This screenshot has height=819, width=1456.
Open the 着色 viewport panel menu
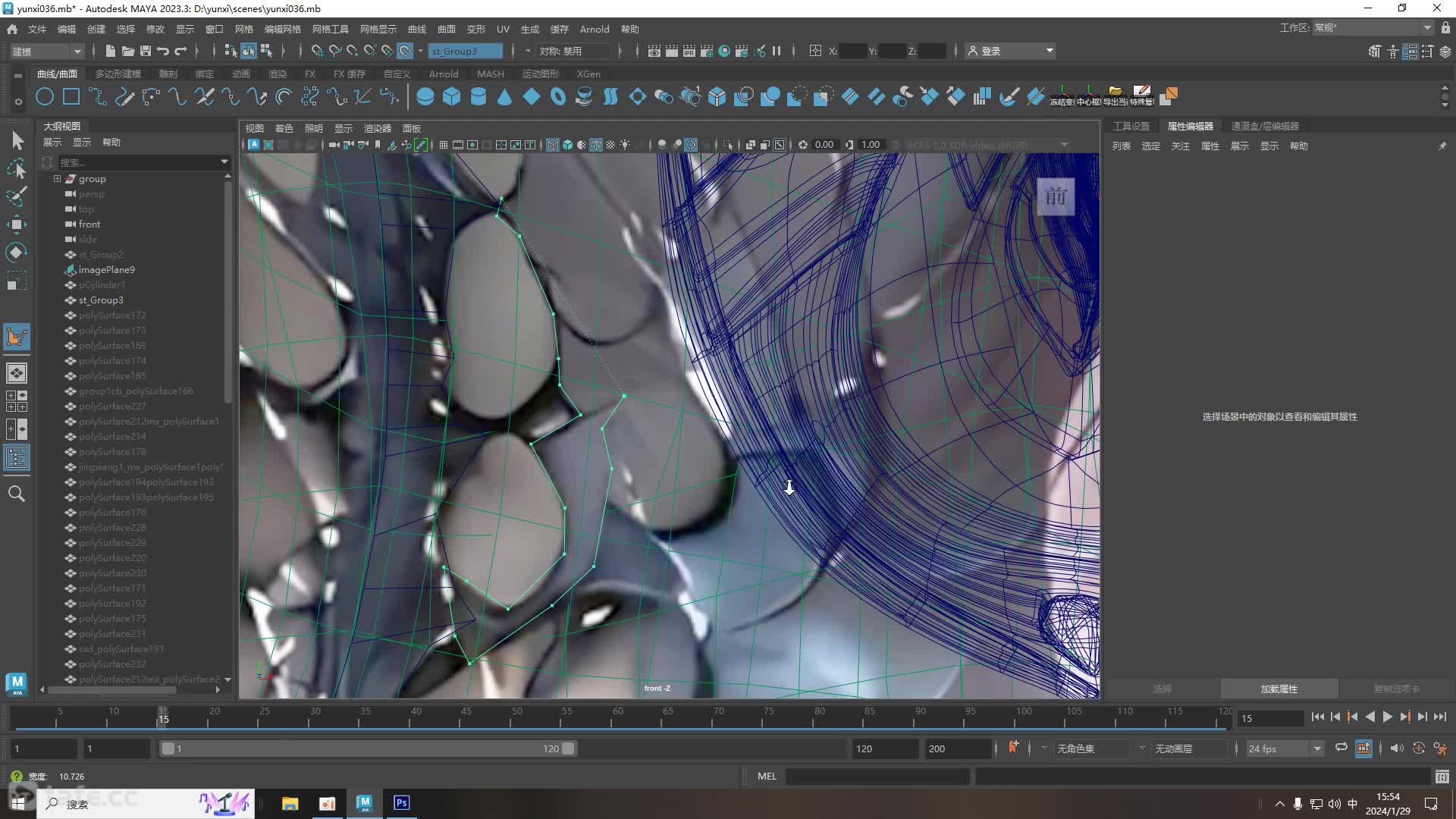click(284, 128)
